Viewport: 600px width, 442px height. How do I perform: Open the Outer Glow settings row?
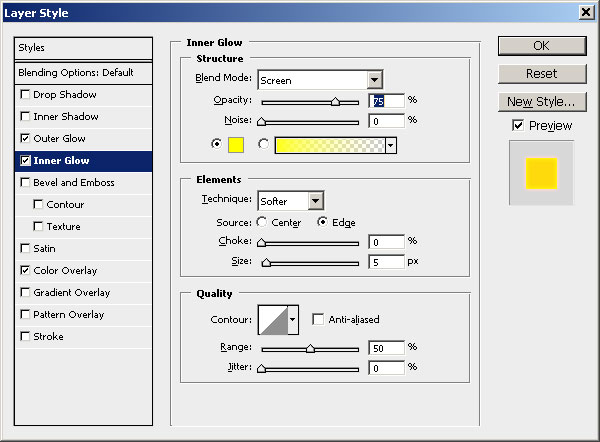tap(83, 139)
